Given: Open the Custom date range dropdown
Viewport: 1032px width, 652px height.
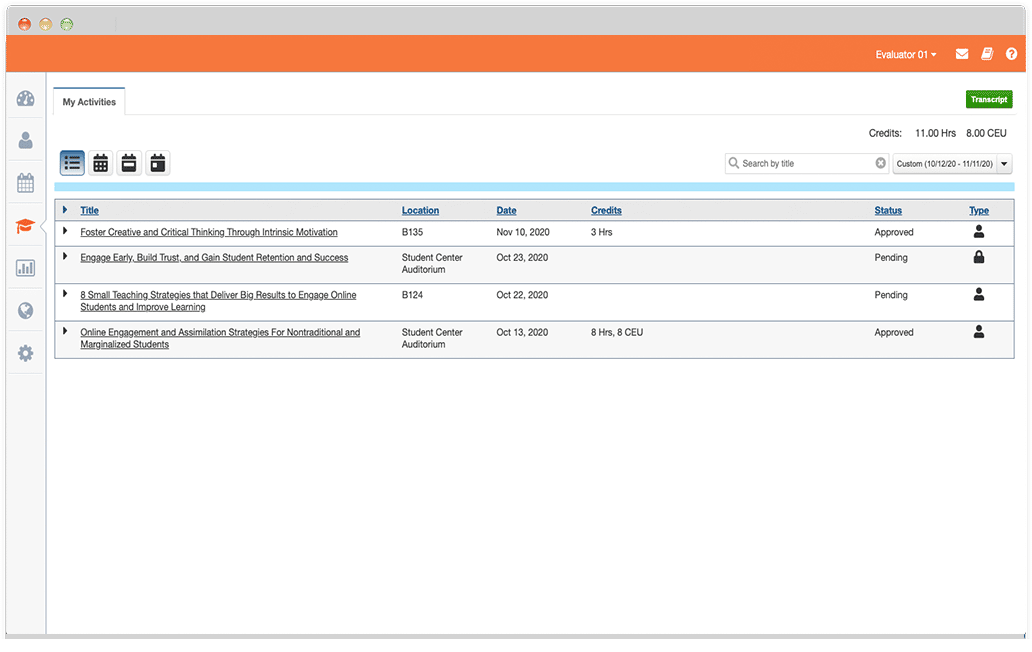Looking at the screenshot, I should click(952, 164).
